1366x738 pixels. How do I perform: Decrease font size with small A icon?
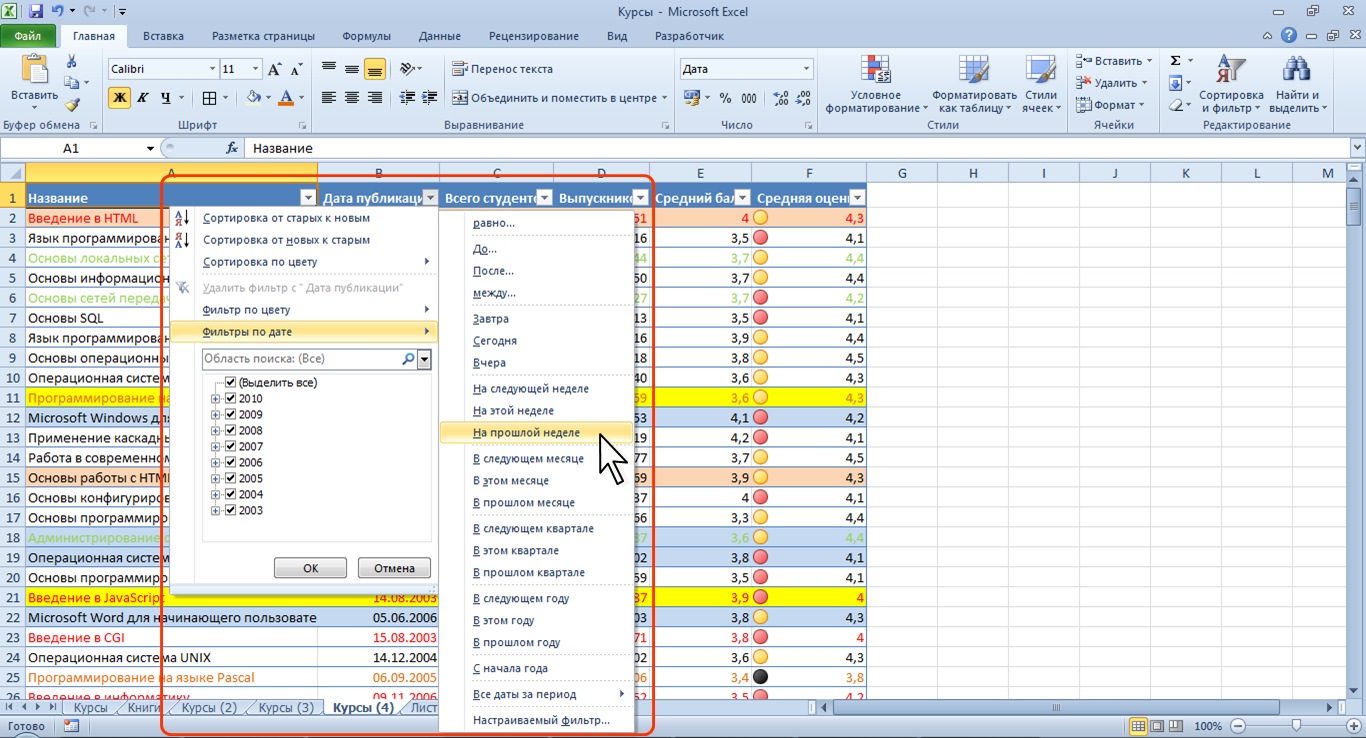(x=297, y=69)
